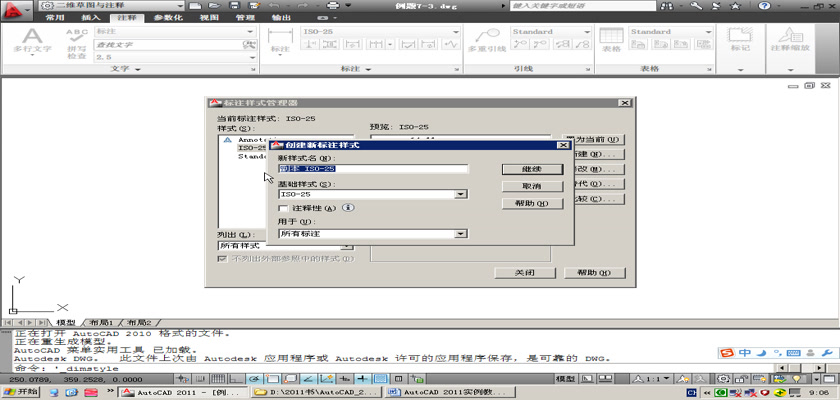
Task: Open the table Standard style dropdown
Action: (708, 32)
